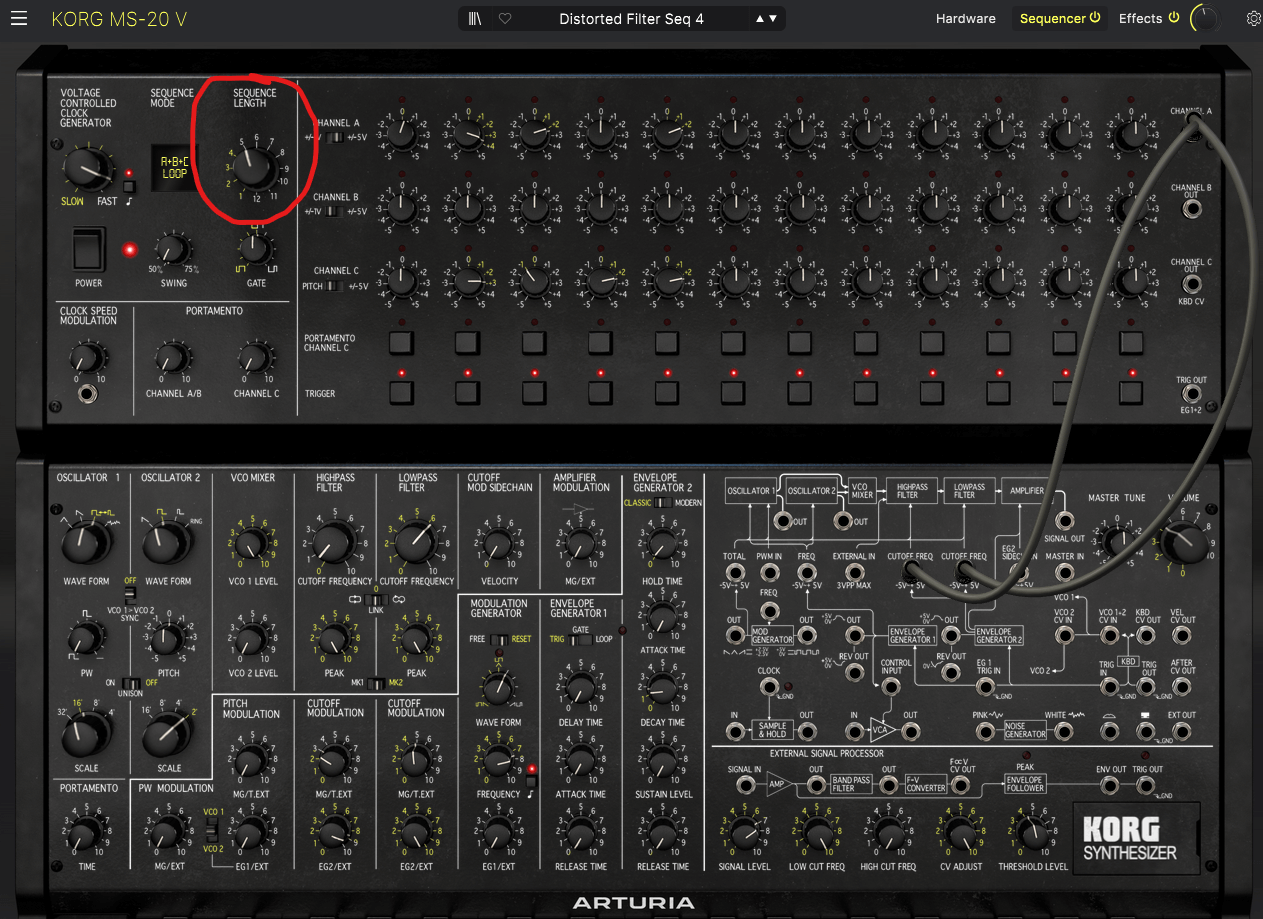Screen dimensions: 1263x919
Task: Click the PWM In jack
Action: point(771,574)
